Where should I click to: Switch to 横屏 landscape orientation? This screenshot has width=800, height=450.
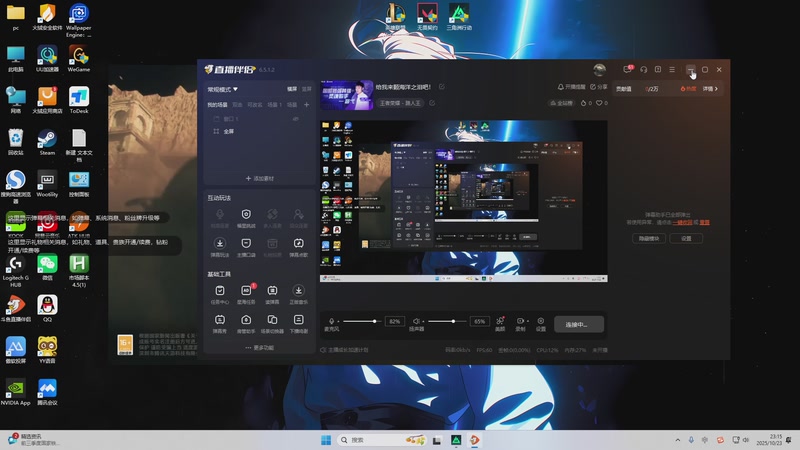[292, 89]
